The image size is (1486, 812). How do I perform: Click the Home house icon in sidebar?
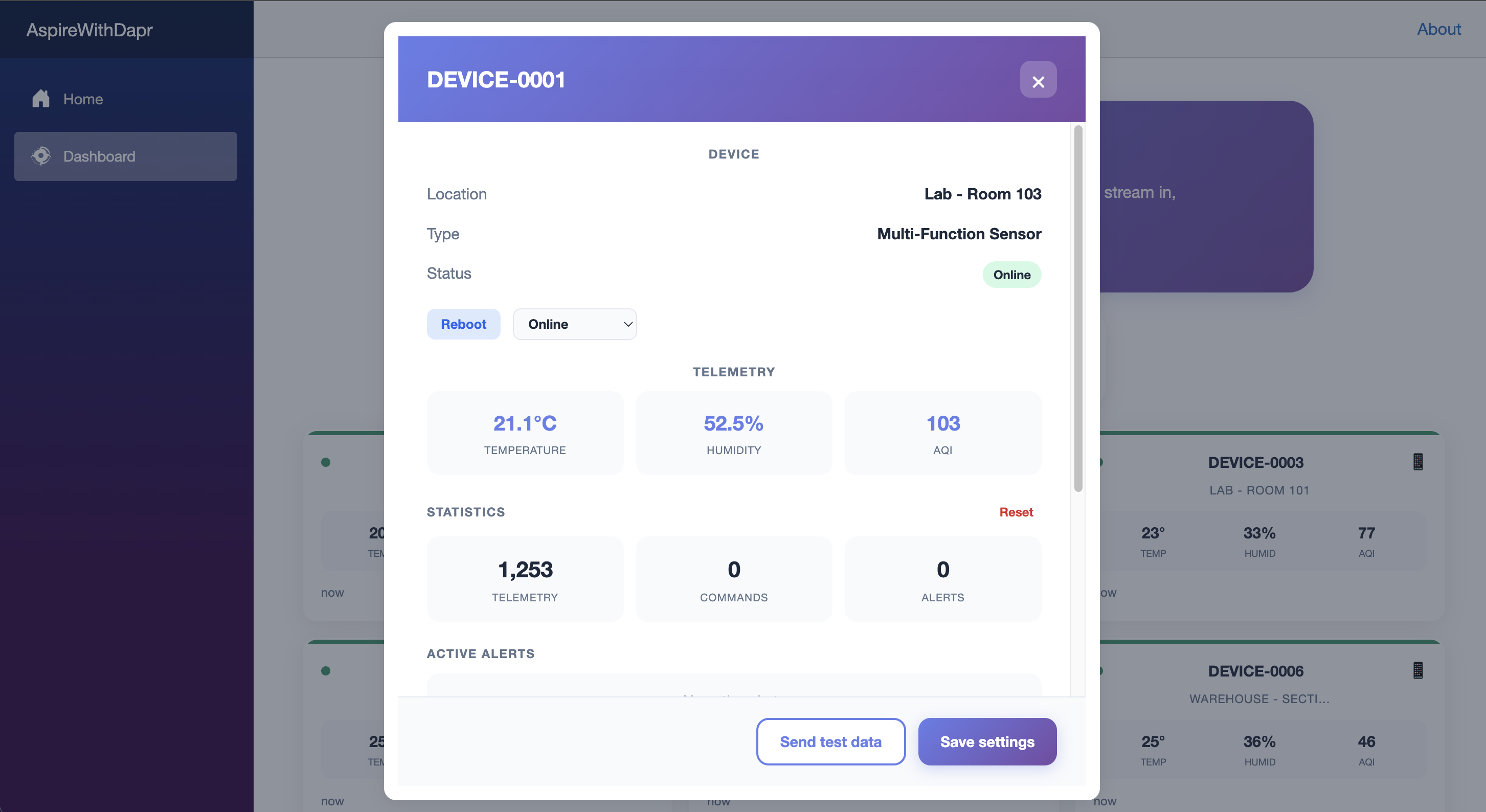pos(41,99)
